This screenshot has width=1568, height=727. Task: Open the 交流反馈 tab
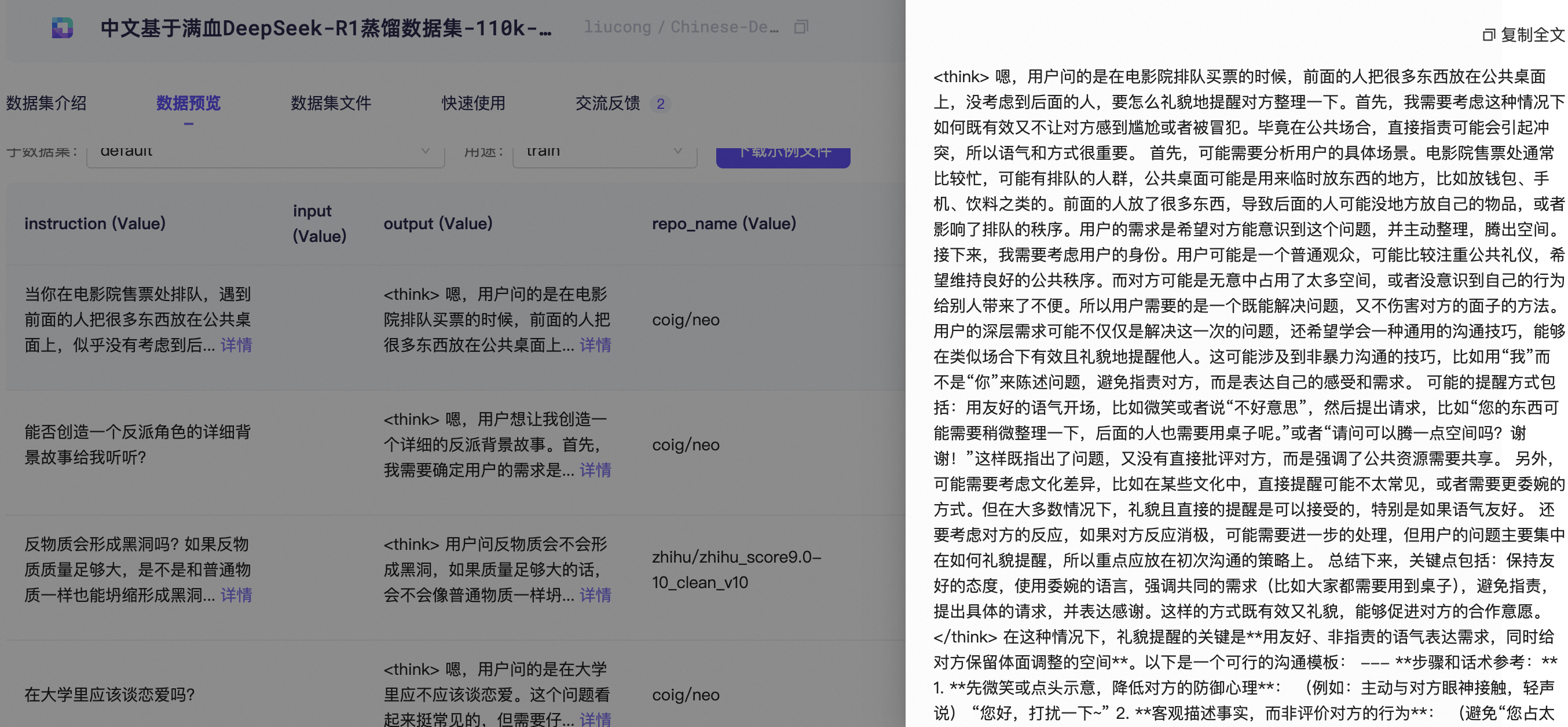click(607, 103)
